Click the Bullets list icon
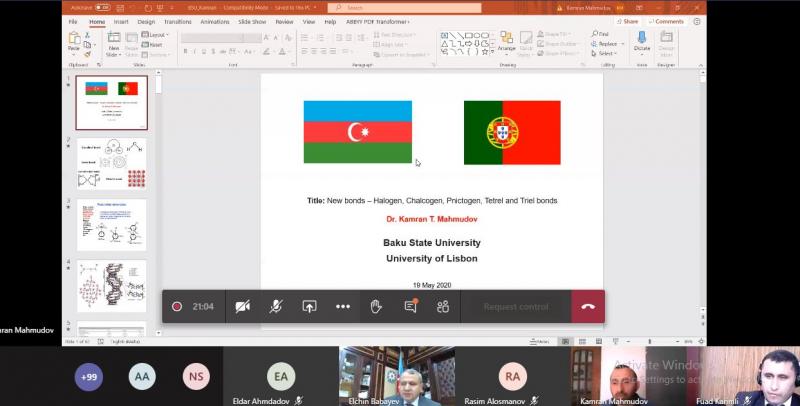This screenshot has width=800, height=406. click(305, 38)
